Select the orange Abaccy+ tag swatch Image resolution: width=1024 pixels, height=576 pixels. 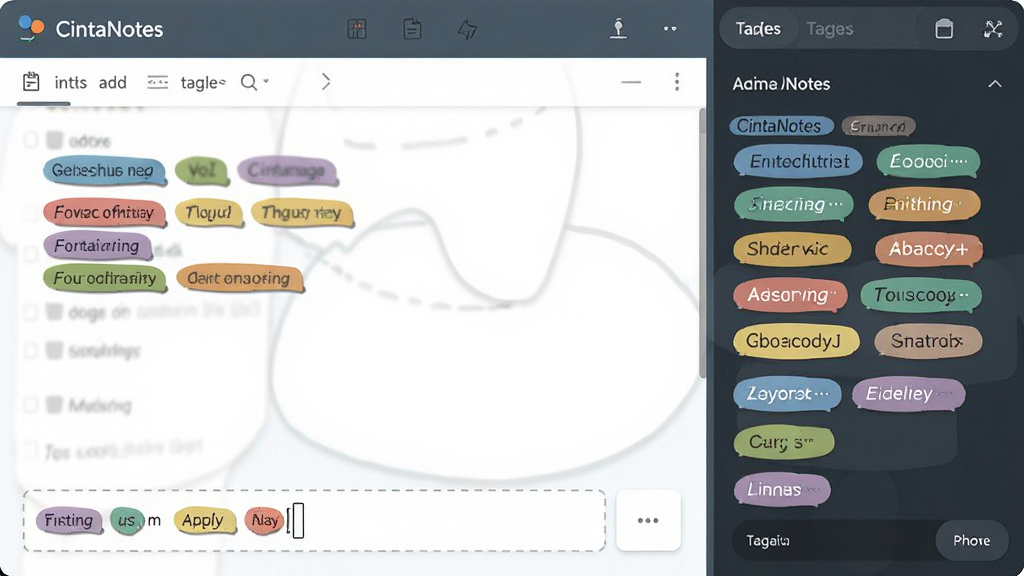tap(928, 249)
